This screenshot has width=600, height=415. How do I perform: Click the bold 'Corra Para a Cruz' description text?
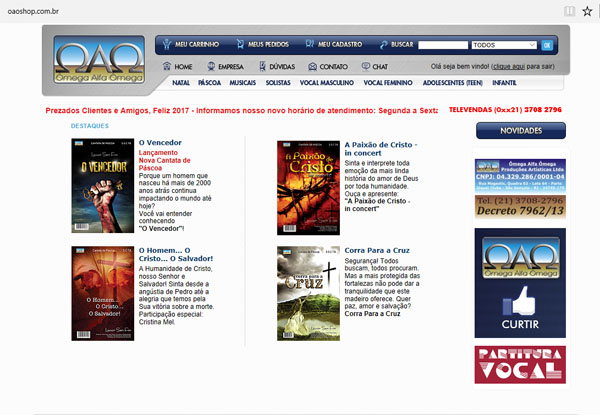372,314
